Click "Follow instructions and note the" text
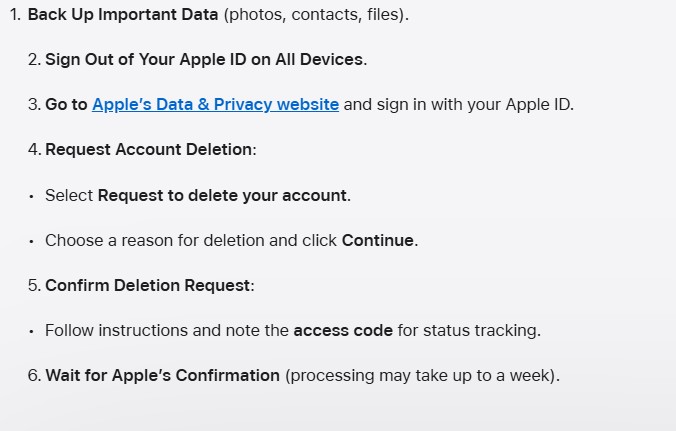Image resolution: width=676 pixels, height=431 pixels. coord(167,330)
